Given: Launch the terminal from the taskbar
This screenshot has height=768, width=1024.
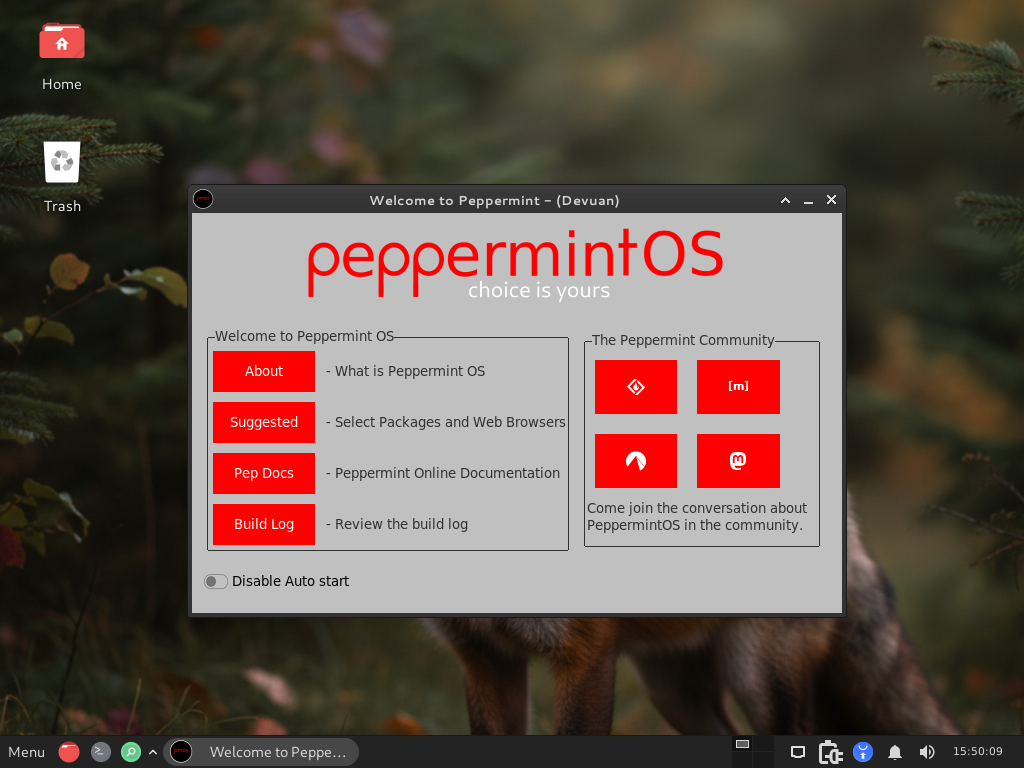Looking at the screenshot, I should pos(101,752).
